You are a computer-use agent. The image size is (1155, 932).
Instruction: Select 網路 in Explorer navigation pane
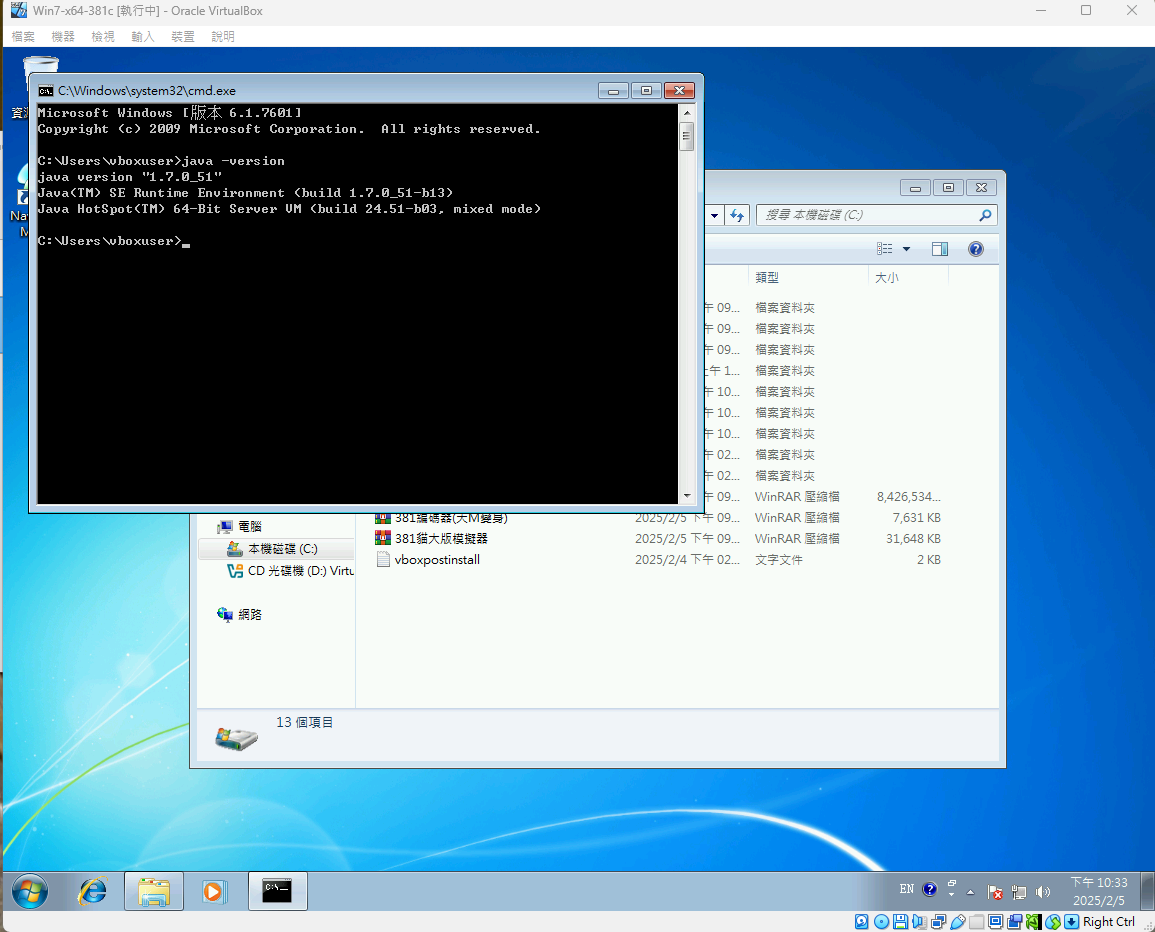(x=250, y=614)
